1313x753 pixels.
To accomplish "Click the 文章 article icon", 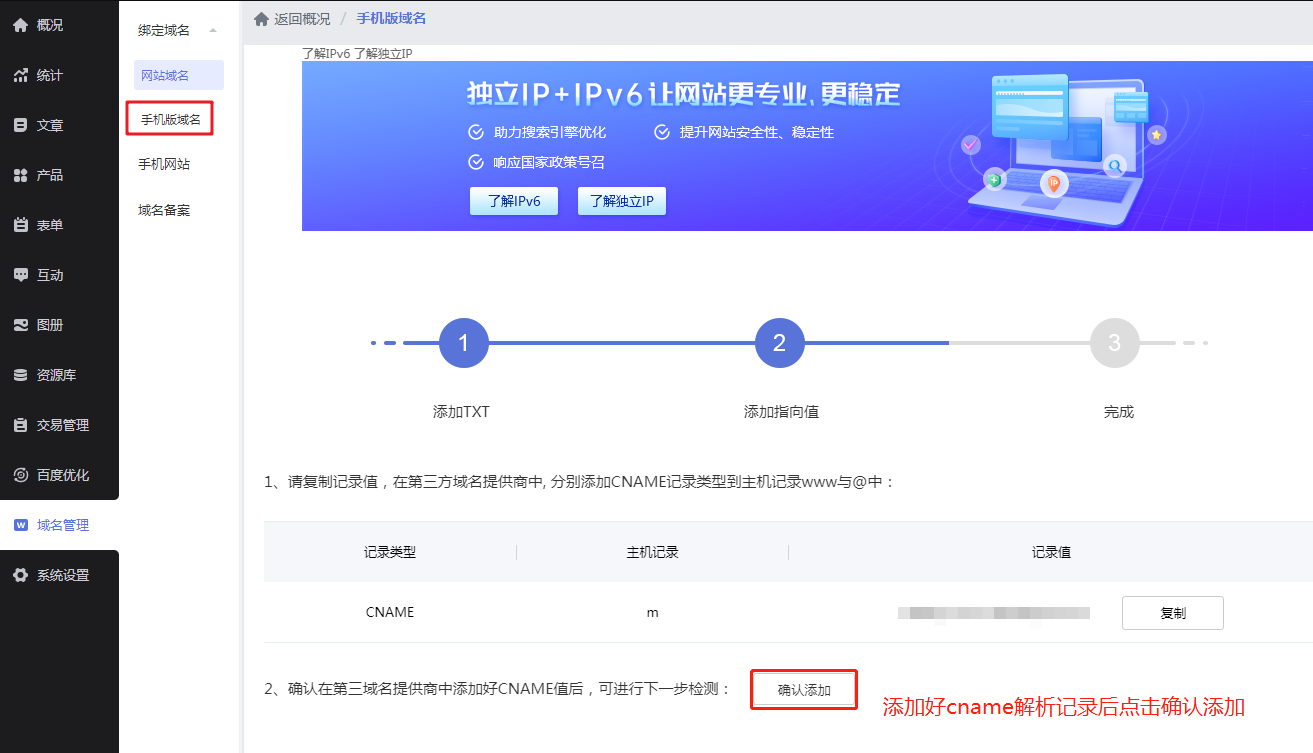I will pyautogui.click(x=20, y=125).
